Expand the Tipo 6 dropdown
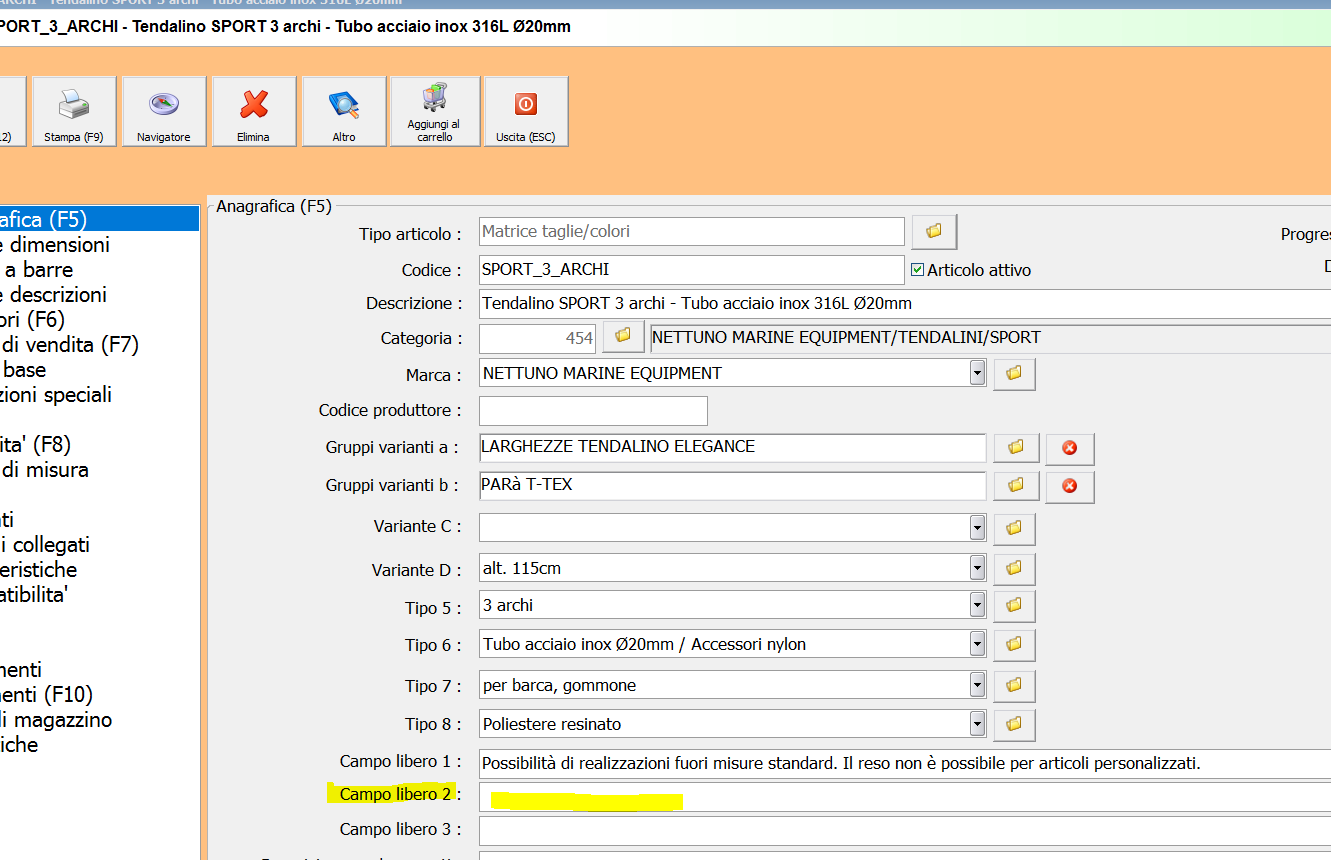This screenshot has height=860, width=1331. [x=977, y=644]
